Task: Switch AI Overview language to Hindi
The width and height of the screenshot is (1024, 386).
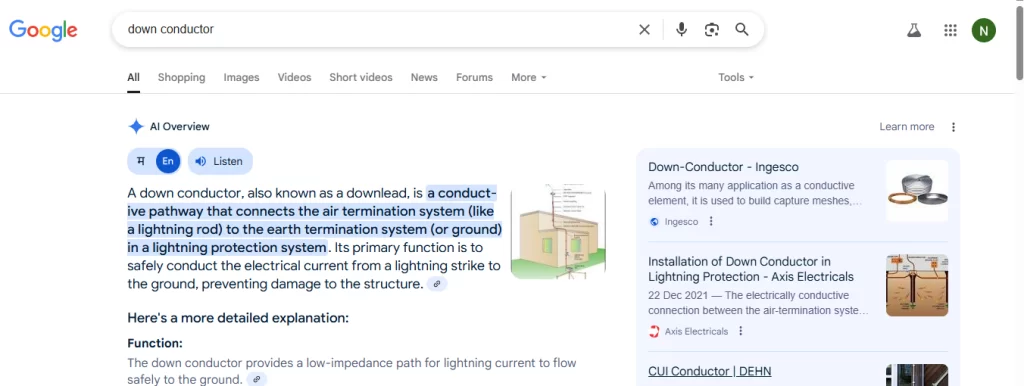Action: 141,161
